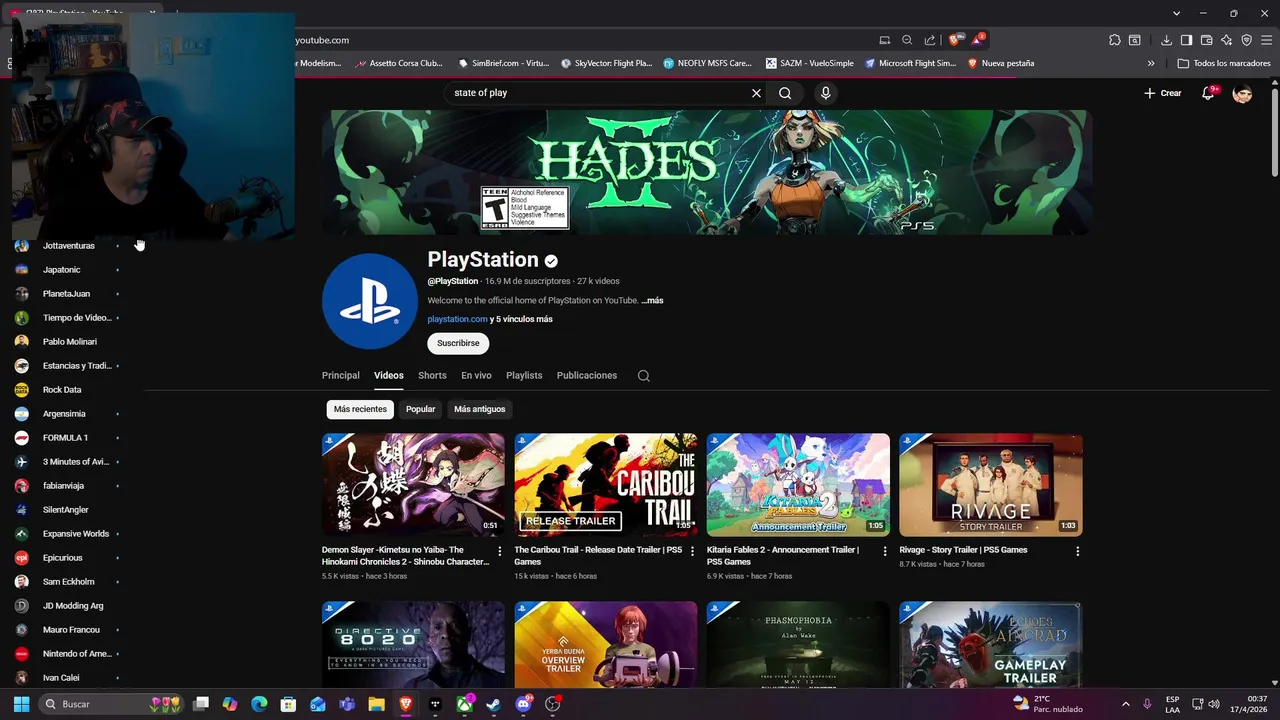Open Kitaria Fables 2 video thumbnail
The image size is (1280, 720).
(798, 485)
